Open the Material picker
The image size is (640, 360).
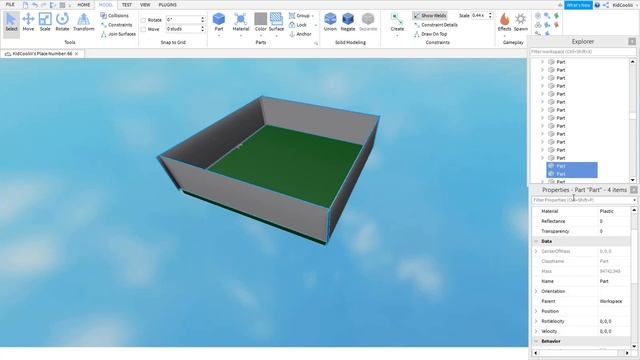pyautogui.click(x=240, y=22)
